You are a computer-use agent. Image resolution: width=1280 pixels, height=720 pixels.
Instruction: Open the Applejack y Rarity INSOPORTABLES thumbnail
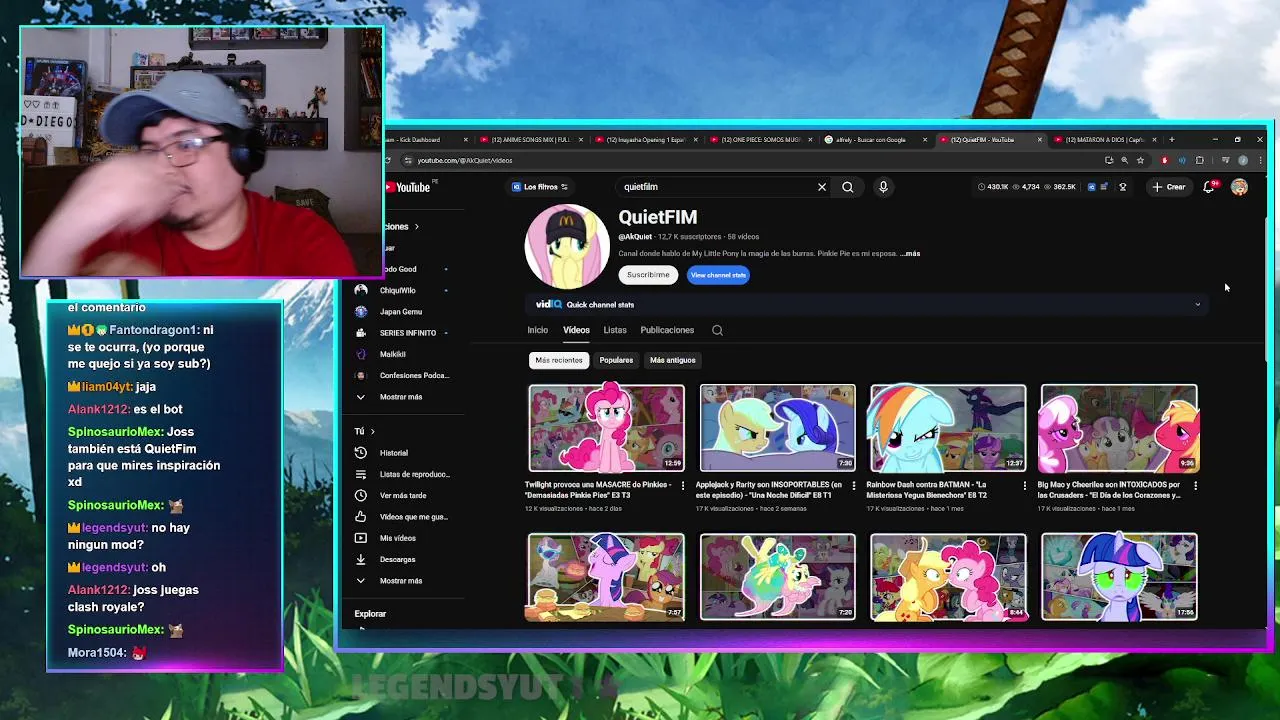778,428
